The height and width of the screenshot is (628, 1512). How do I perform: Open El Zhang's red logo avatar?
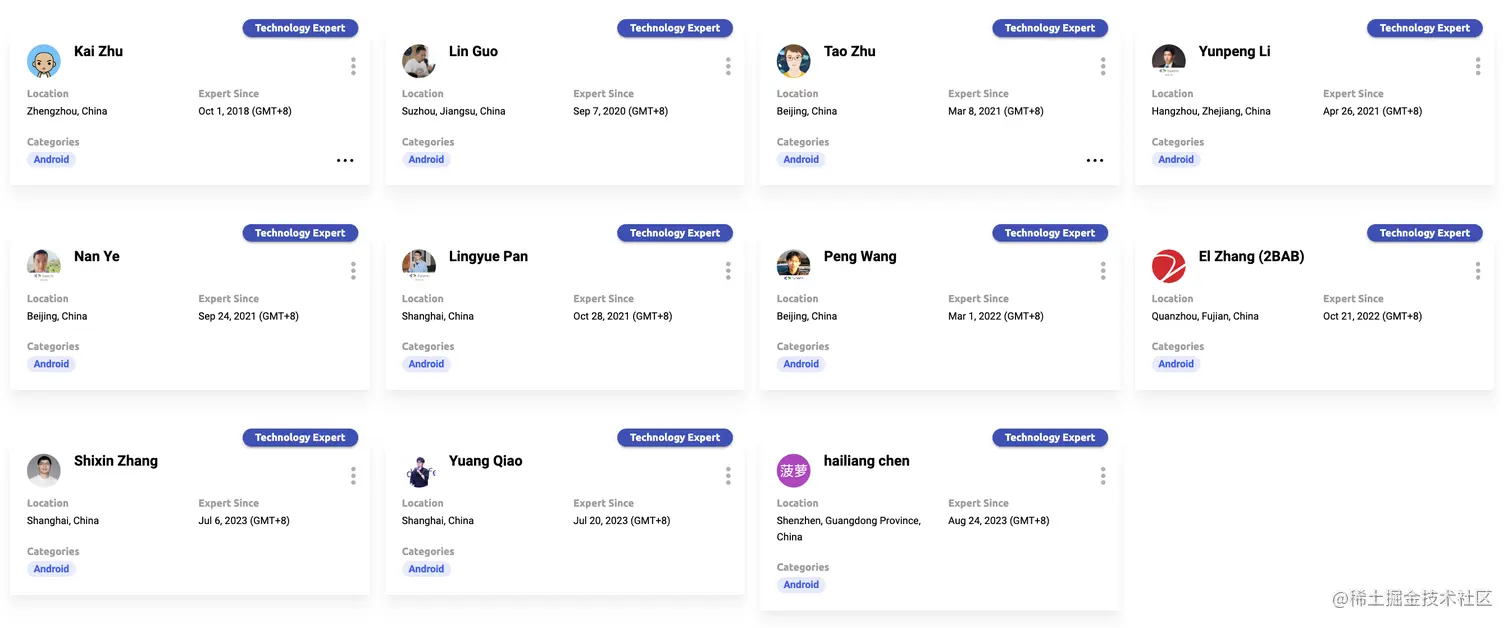point(1169,266)
